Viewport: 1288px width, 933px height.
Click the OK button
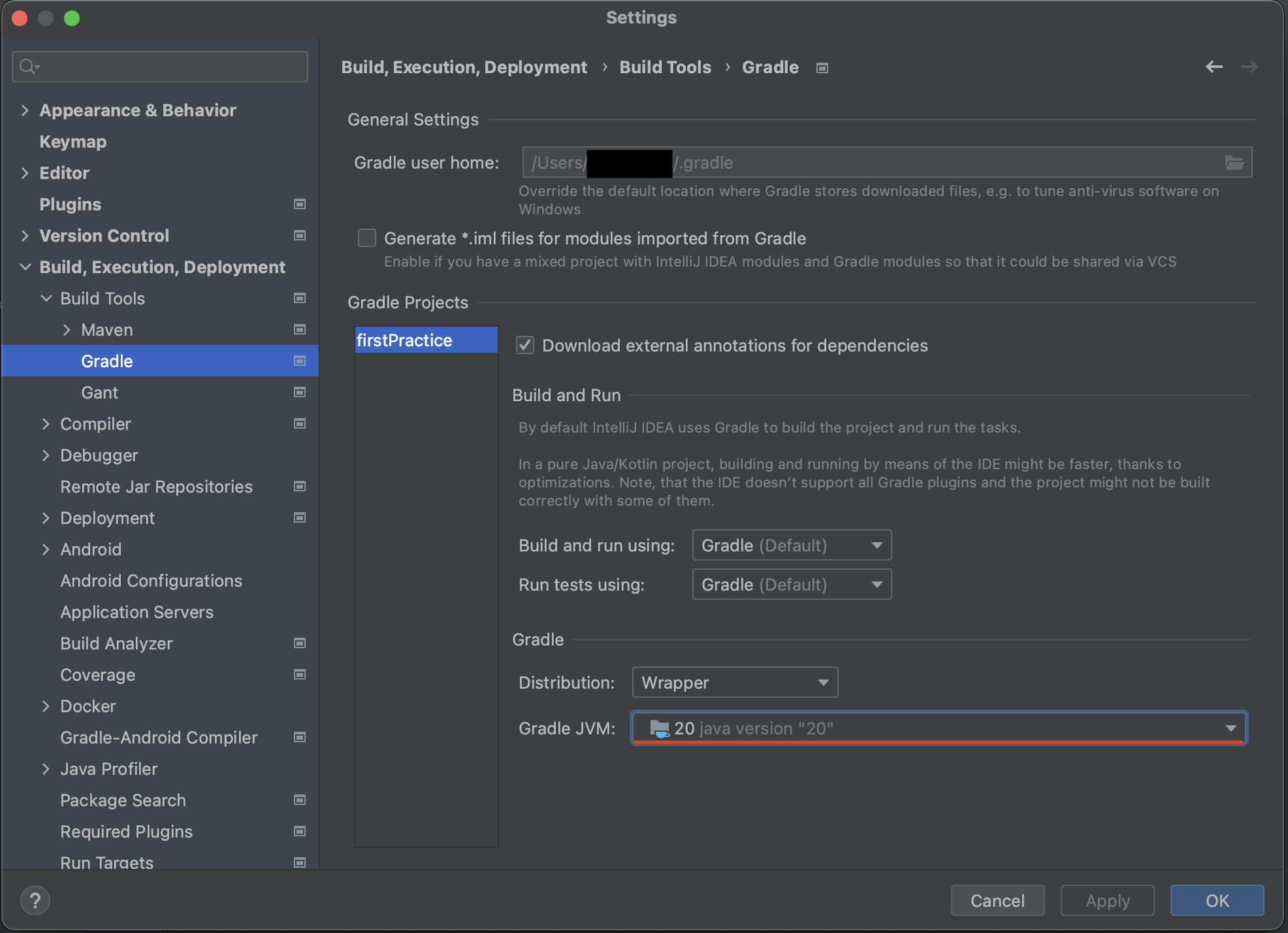[x=1217, y=901]
